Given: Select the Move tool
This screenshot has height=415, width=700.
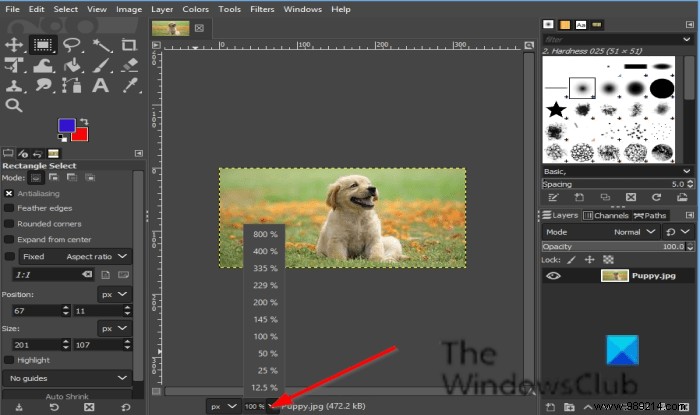Looking at the screenshot, I should click(14, 45).
